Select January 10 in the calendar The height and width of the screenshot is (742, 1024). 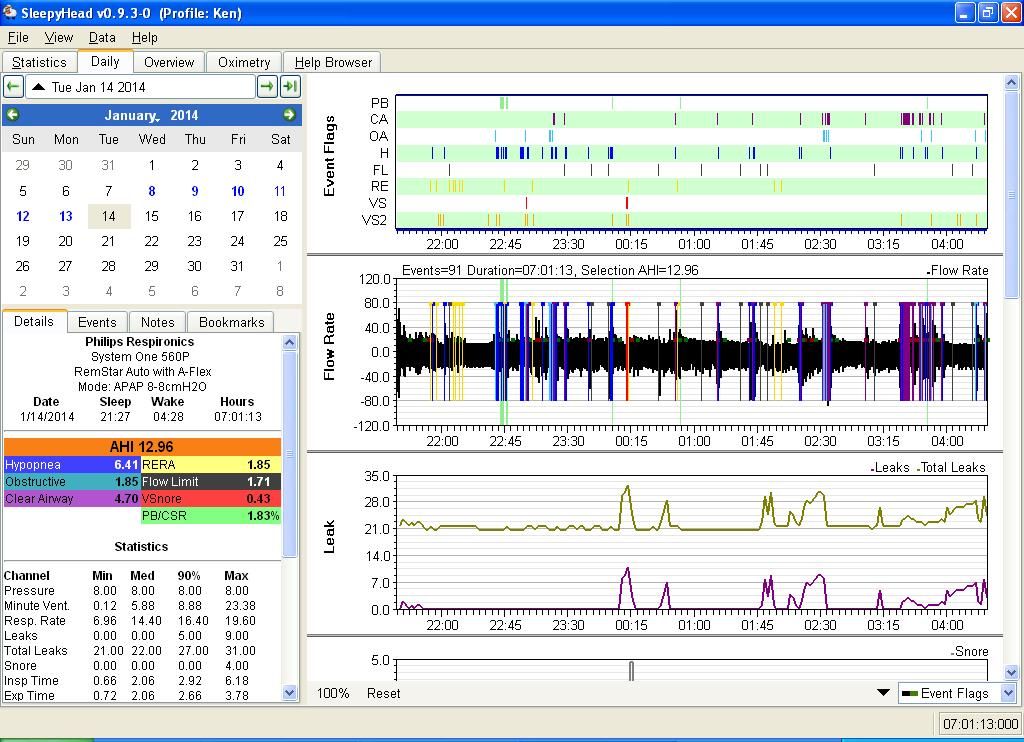238,191
